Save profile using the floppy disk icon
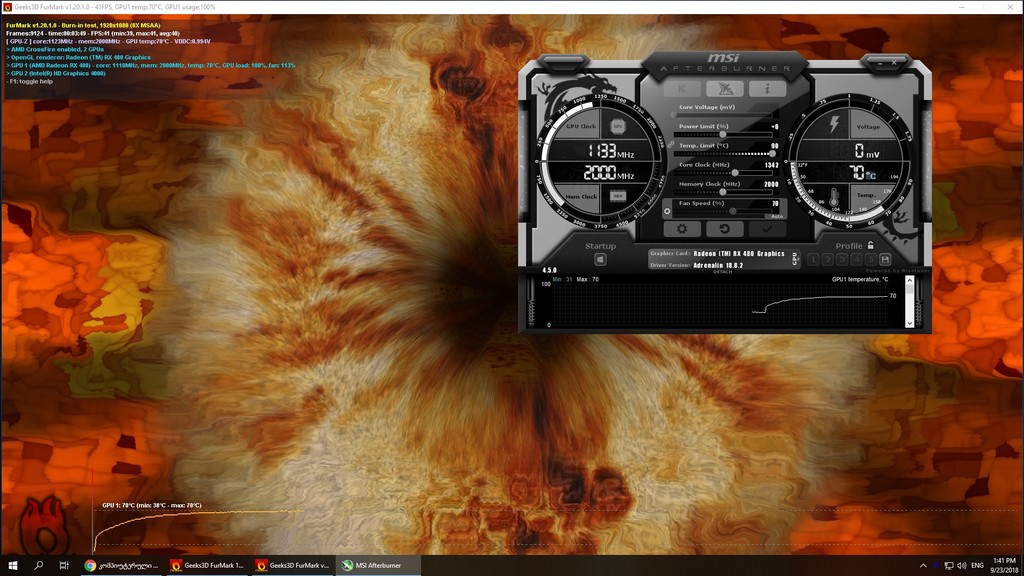The height and width of the screenshot is (576, 1024). [x=885, y=259]
